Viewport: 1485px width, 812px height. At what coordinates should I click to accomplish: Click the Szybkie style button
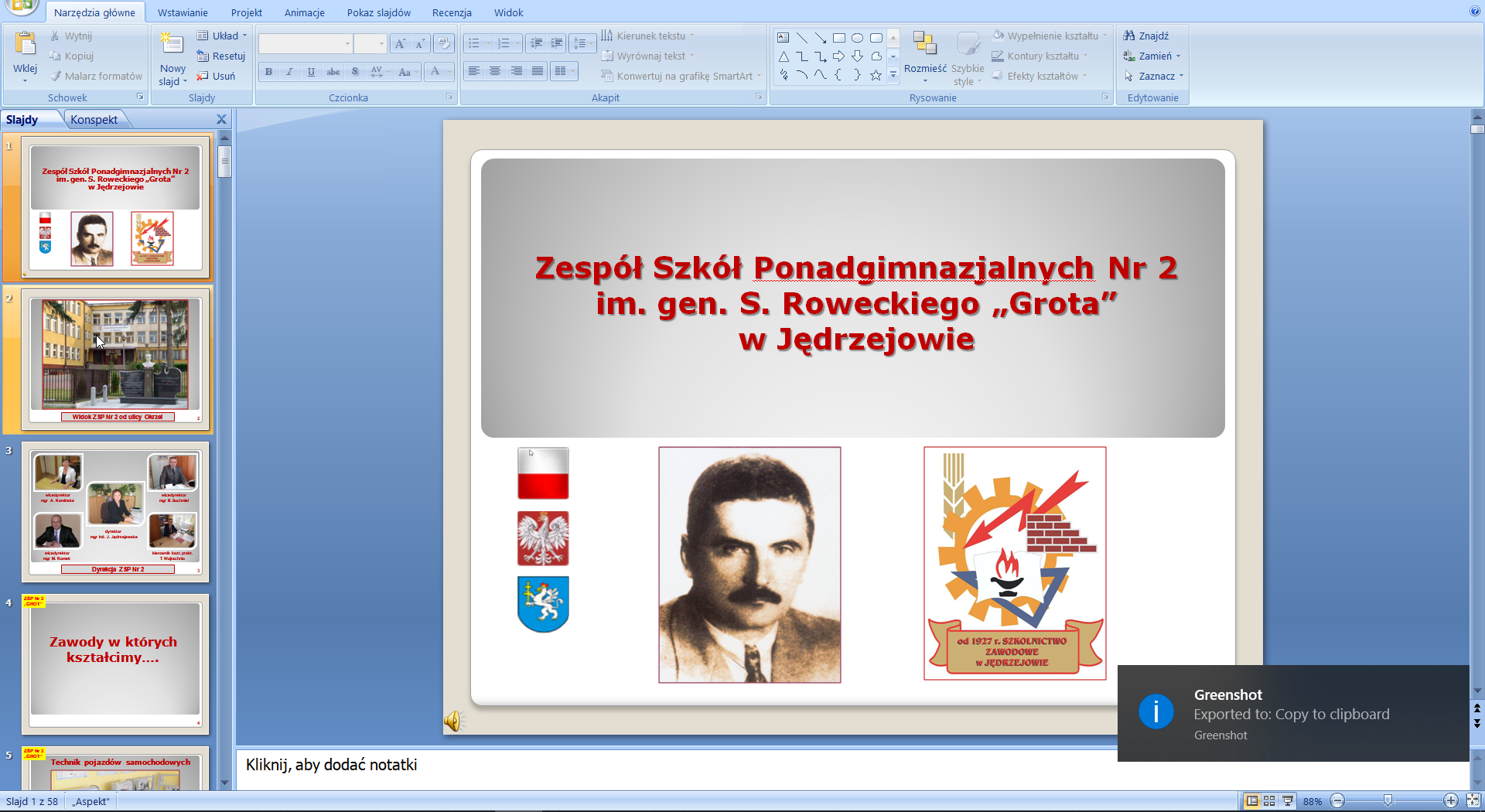pyautogui.click(x=967, y=60)
